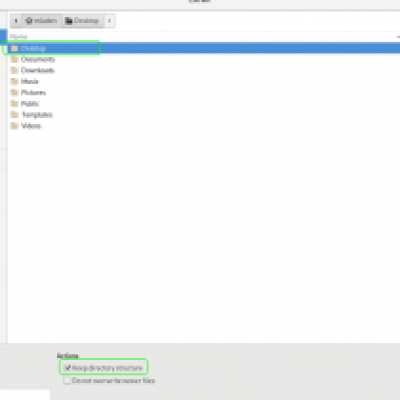
Task: Select the Desktop folder in the list
Action: (x=204, y=48)
